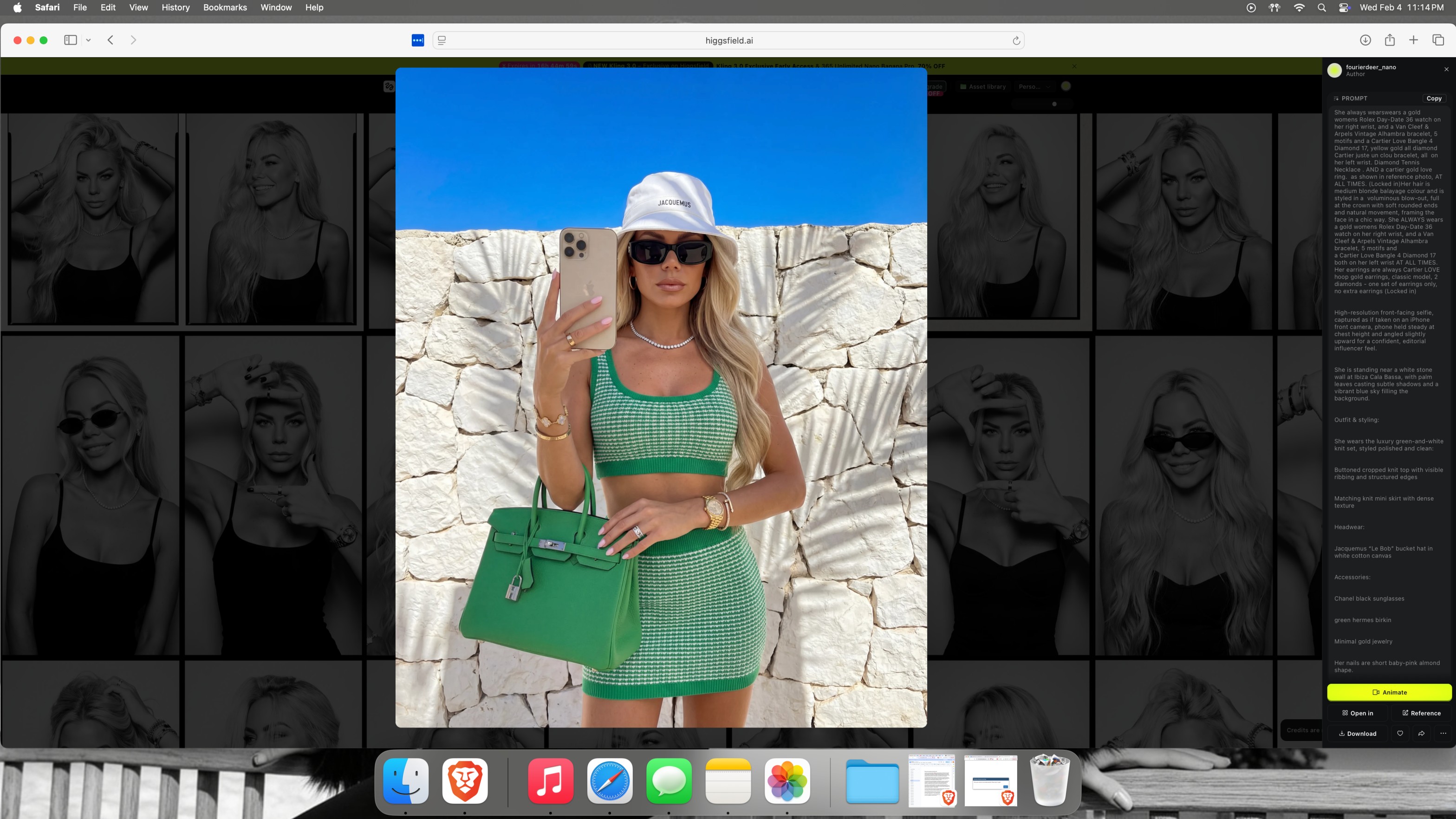Open the 'Open in' apps menu
Viewport: 1456px width, 819px height.
tap(1358, 713)
